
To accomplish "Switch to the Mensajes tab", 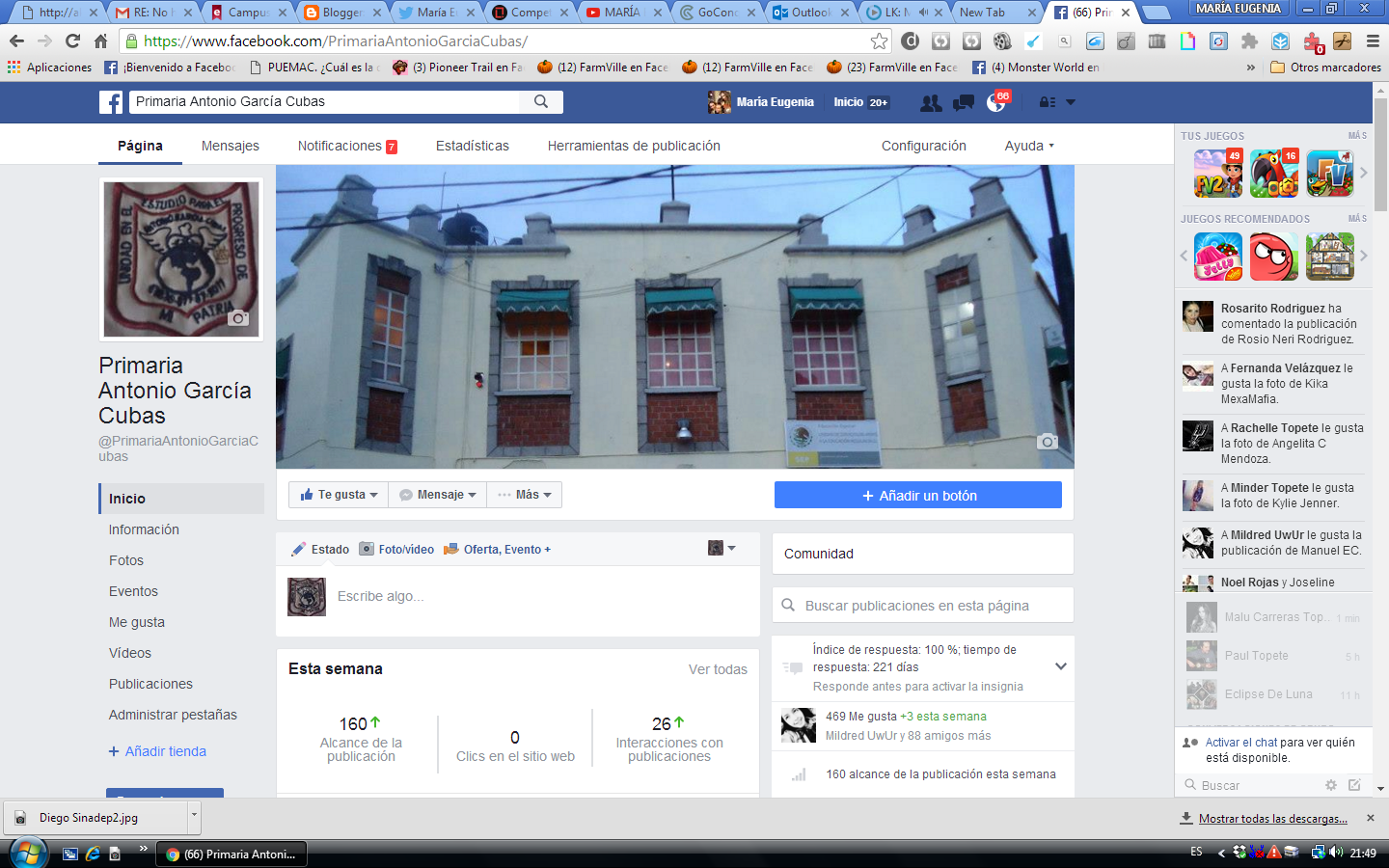I will click(231, 146).
